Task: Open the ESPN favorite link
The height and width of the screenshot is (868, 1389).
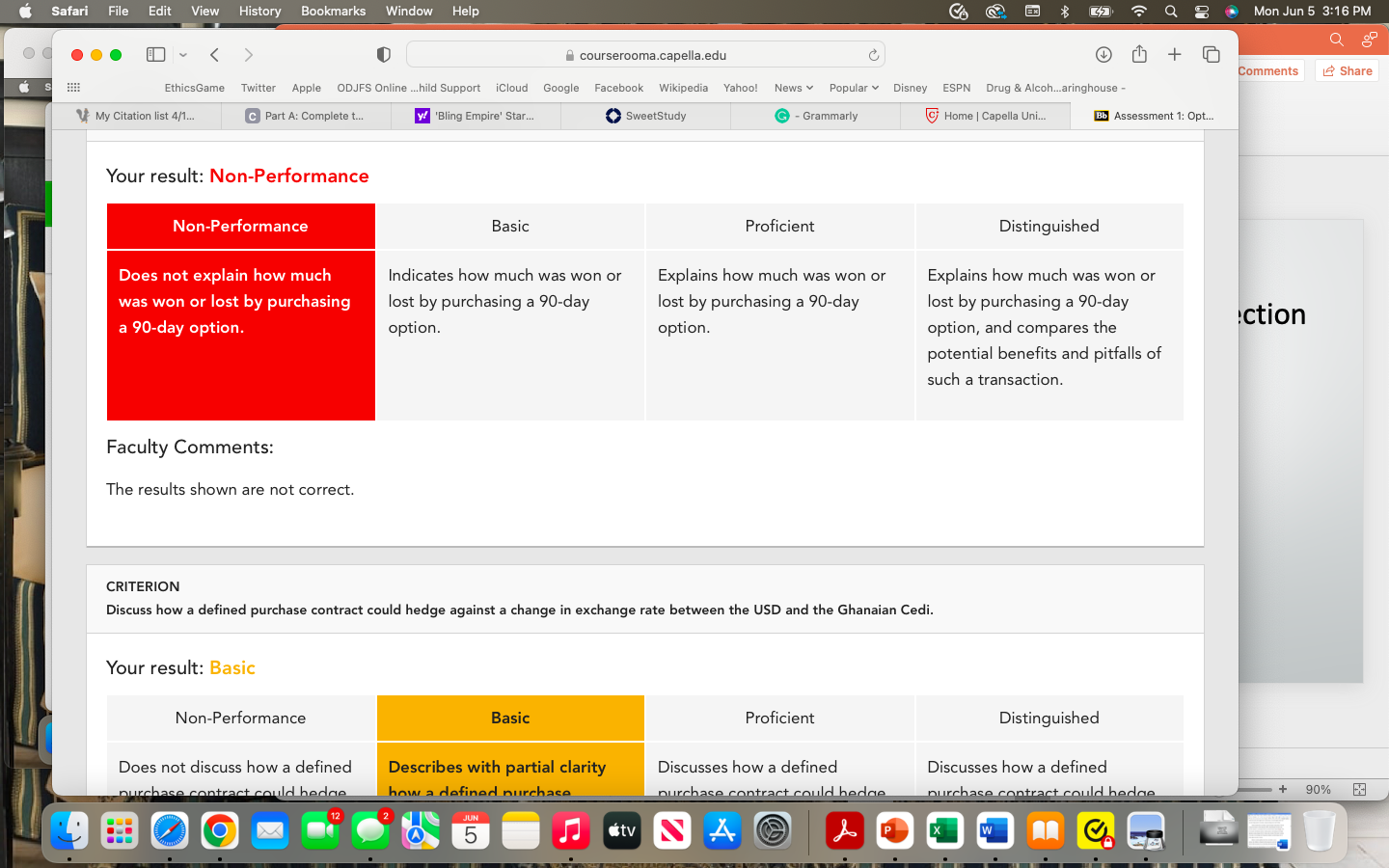Action: coord(957,88)
